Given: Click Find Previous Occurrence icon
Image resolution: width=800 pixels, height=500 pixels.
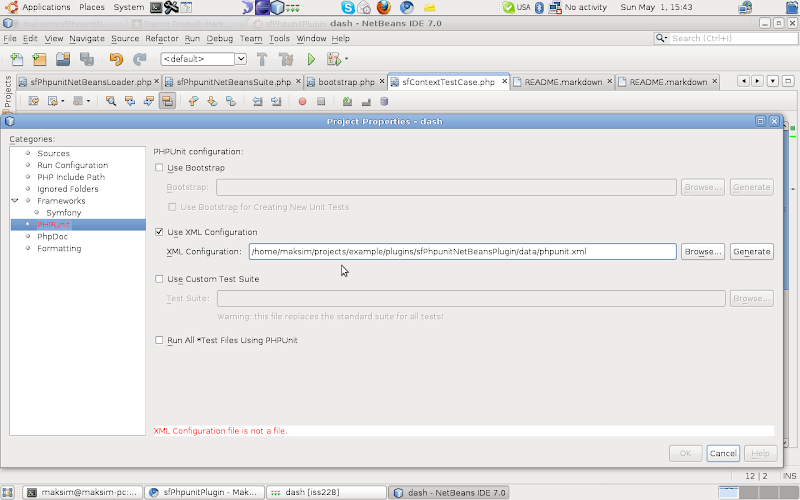Looking at the screenshot, I should click(130, 101).
